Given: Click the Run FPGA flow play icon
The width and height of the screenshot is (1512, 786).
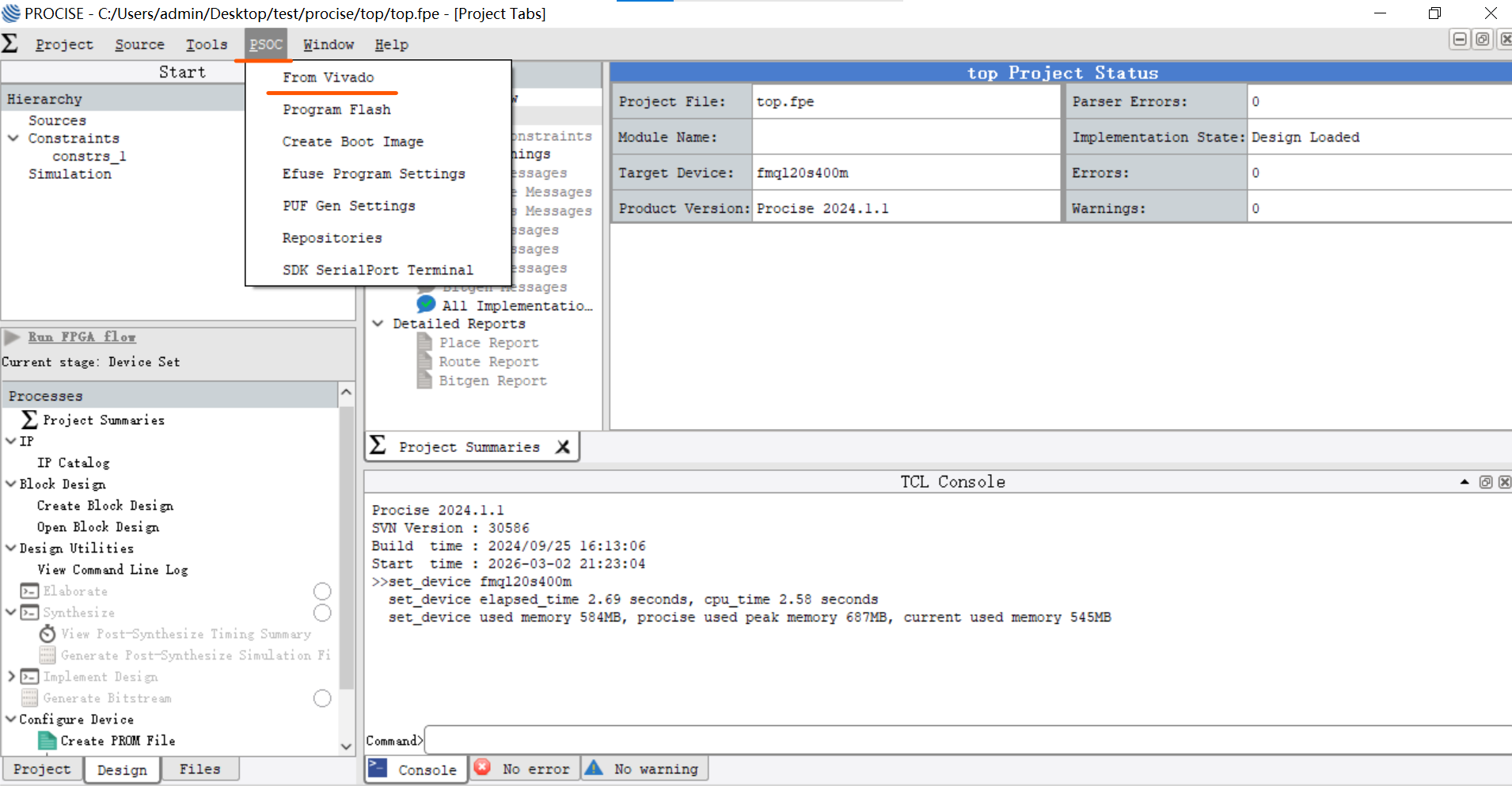Looking at the screenshot, I should [12, 338].
